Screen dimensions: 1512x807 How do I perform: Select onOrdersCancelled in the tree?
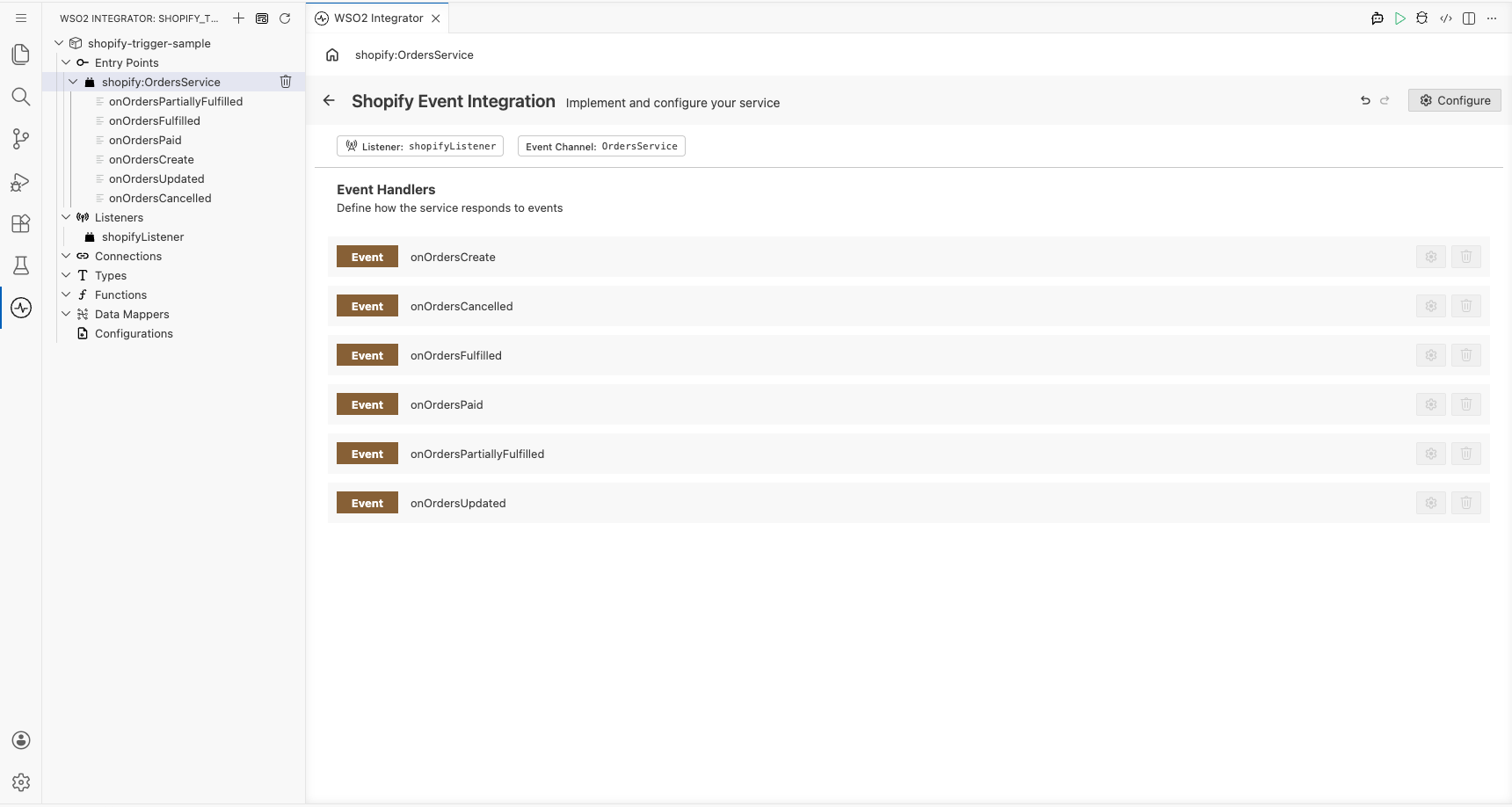[x=160, y=198]
